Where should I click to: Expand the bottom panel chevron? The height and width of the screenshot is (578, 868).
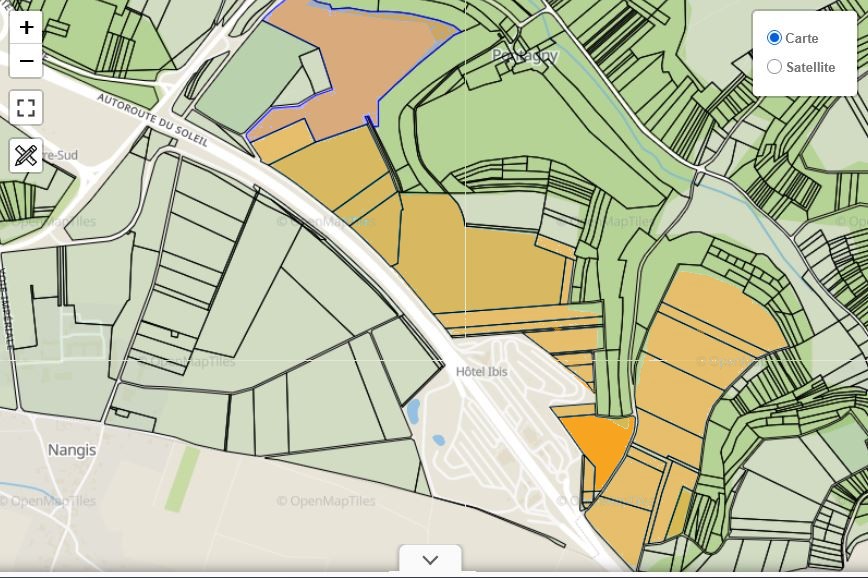(x=430, y=560)
